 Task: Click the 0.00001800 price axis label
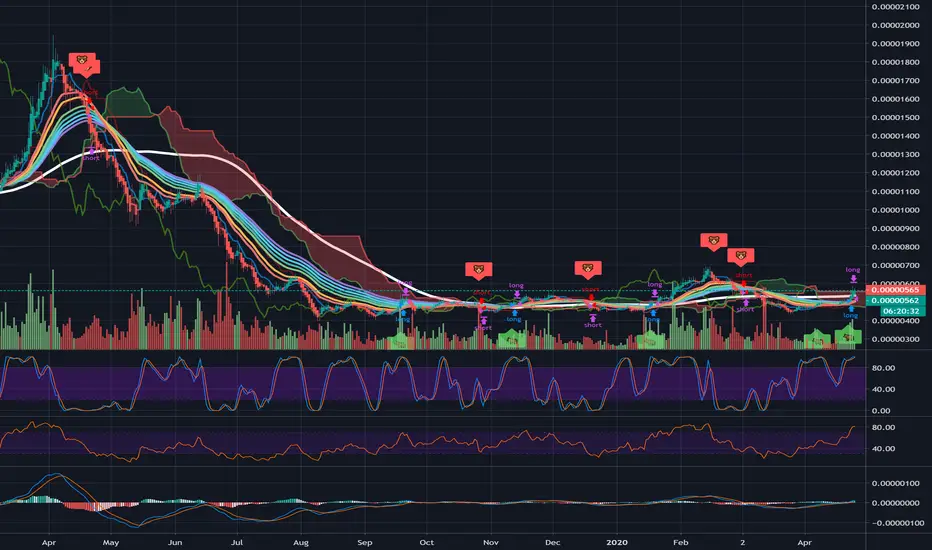tap(895, 62)
